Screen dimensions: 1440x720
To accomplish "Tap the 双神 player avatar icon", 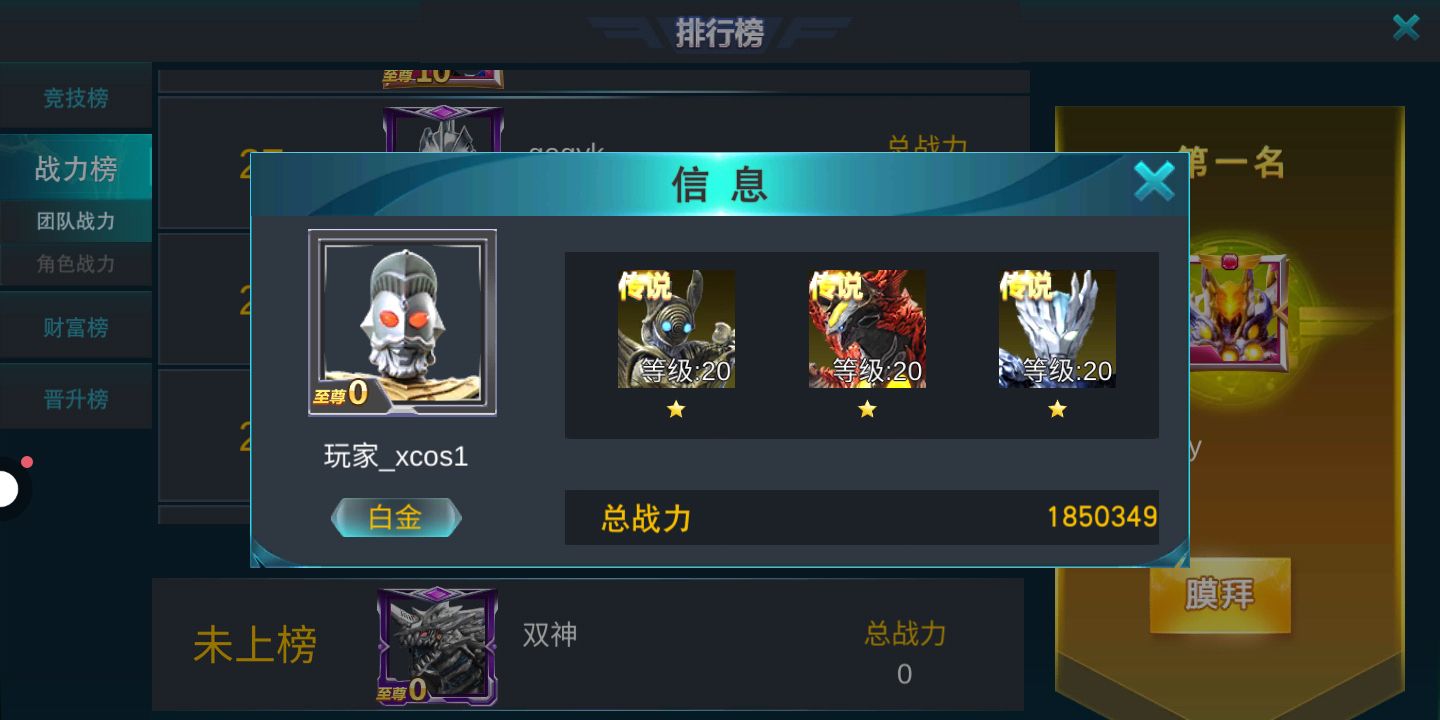I will [437, 646].
